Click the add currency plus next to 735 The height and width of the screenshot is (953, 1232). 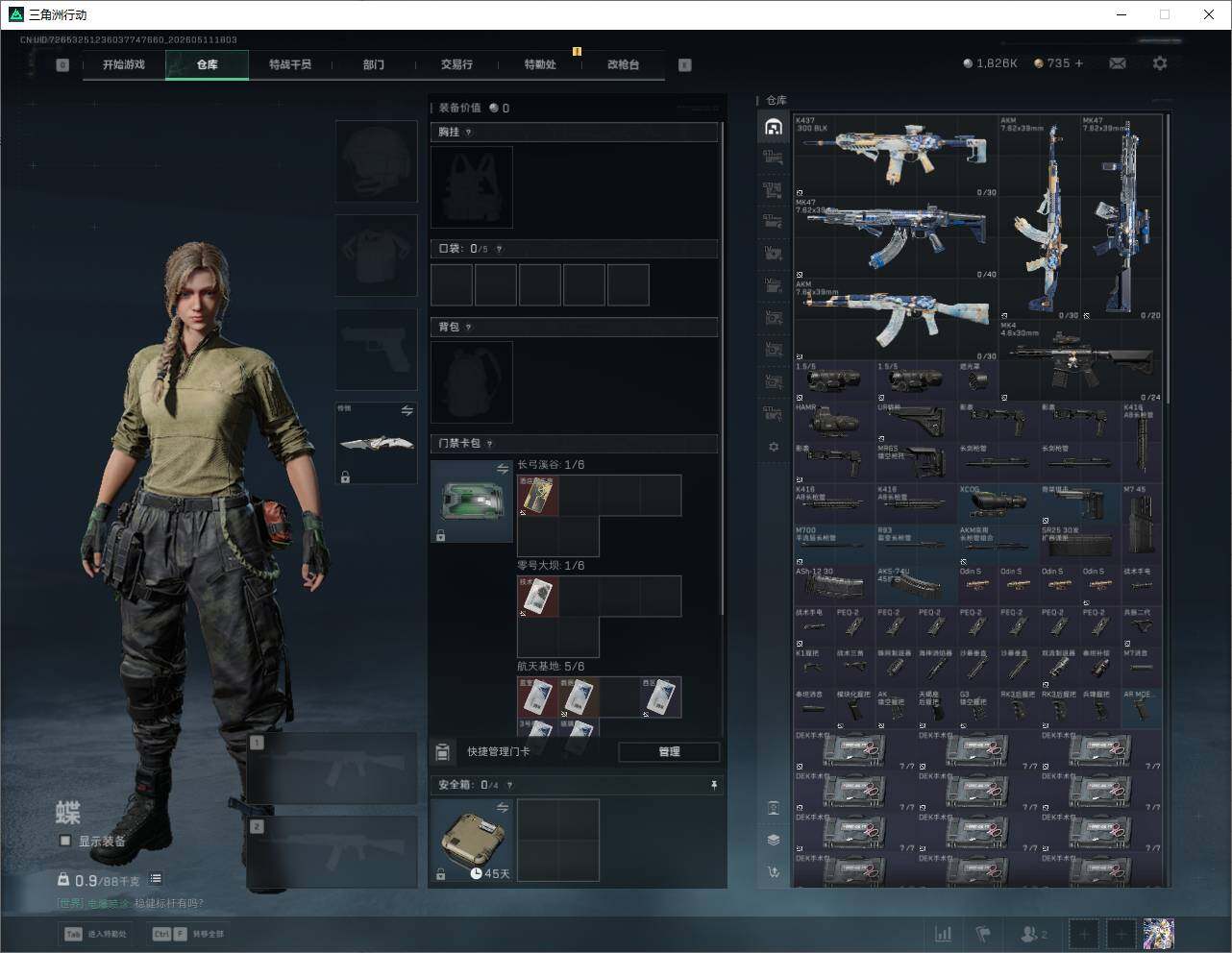[1079, 63]
